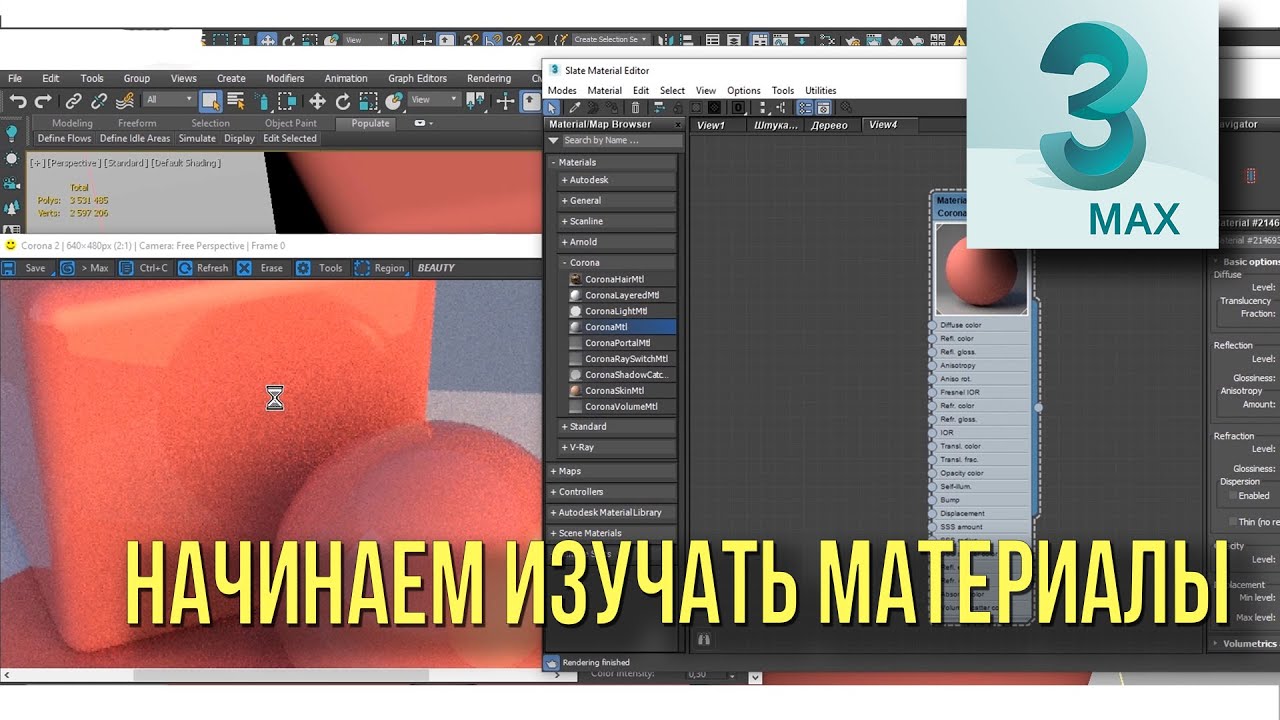Click the Use Pivot Point Center icon
Image resolution: width=1280 pixels, height=720 pixels.
(475, 100)
